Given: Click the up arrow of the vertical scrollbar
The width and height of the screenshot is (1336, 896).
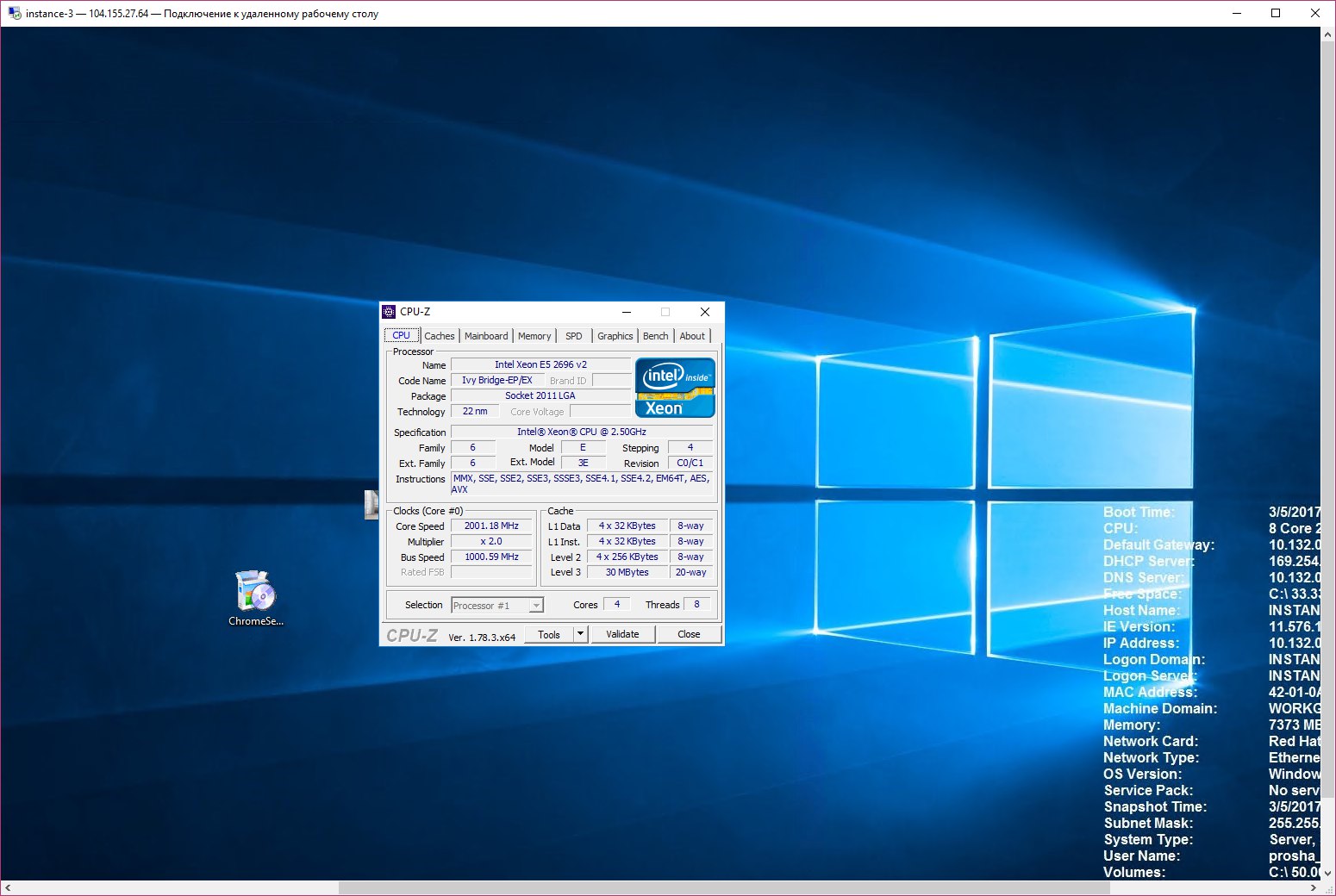Looking at the screenshot, I should [1327, 34].
